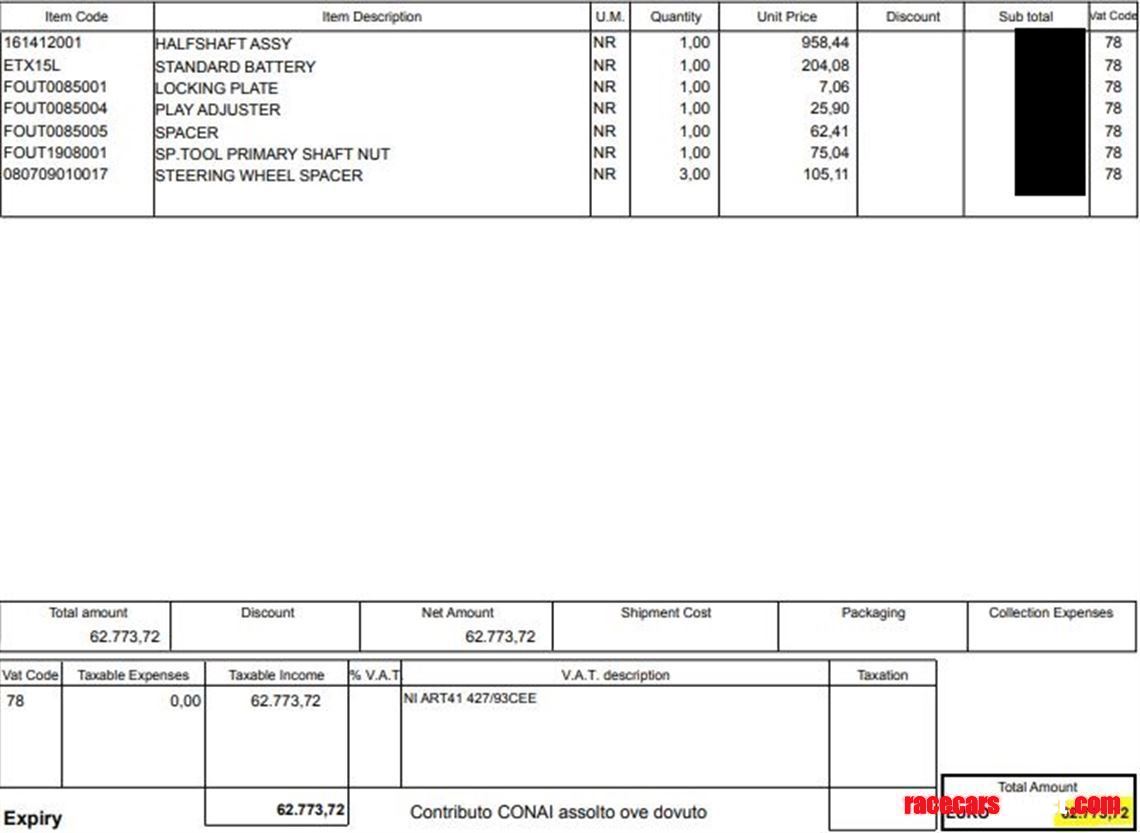Screen dimensions: 1140x833
Task: Click the STEERING WHEEL SPACER description
Action: coord(258,176)
